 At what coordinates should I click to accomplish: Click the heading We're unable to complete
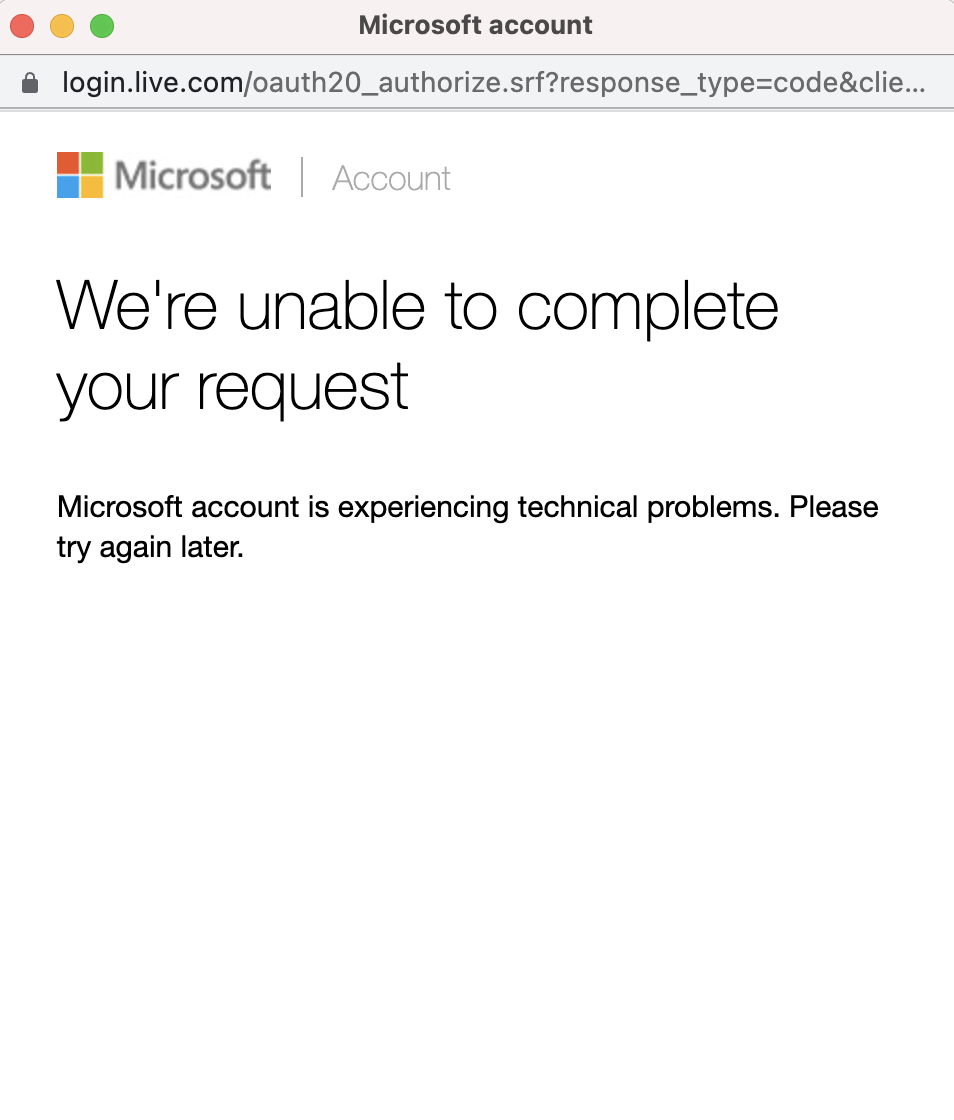(417, 307)
